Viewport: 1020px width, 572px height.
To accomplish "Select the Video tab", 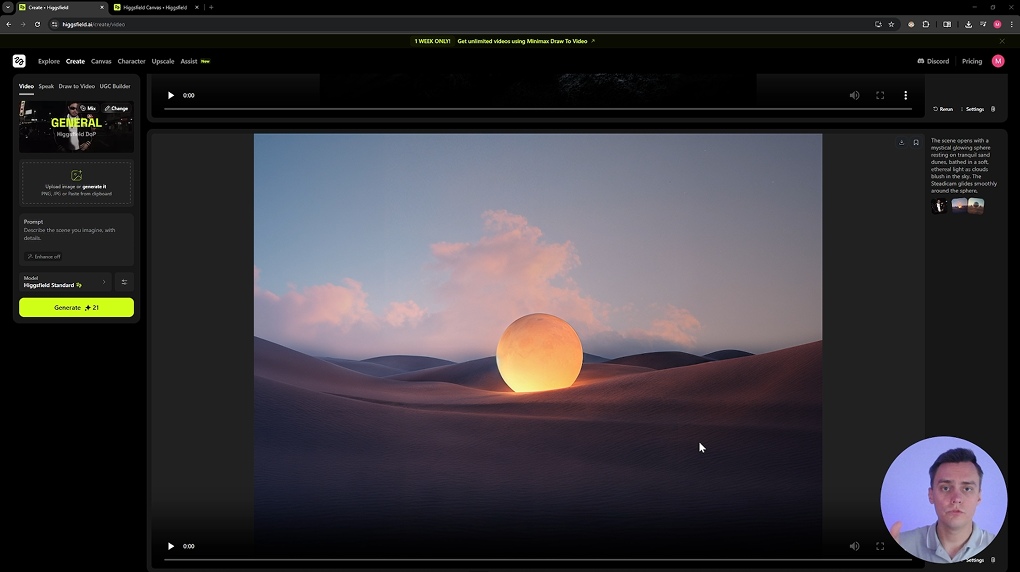I will 26,86.
